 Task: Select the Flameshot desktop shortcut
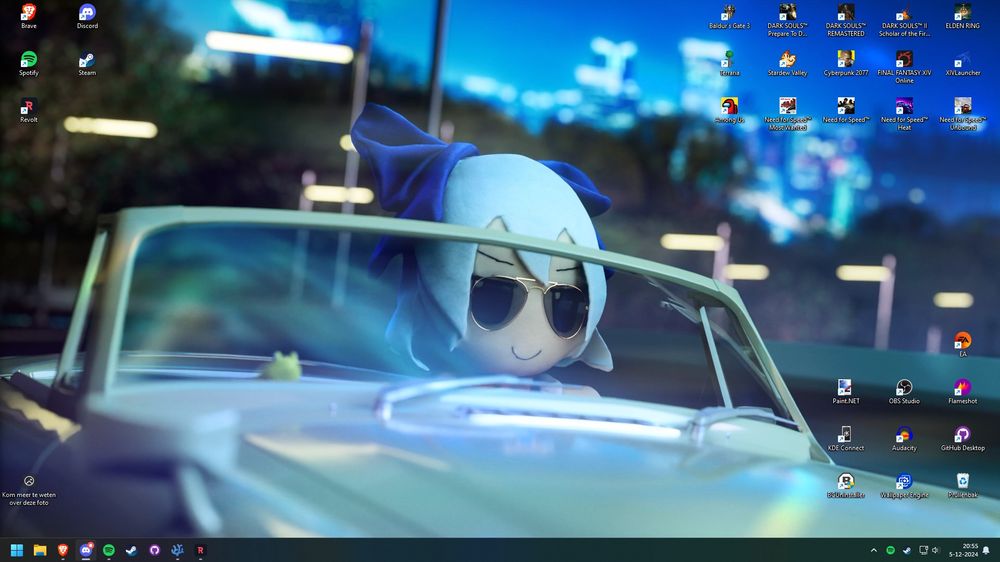962,391
